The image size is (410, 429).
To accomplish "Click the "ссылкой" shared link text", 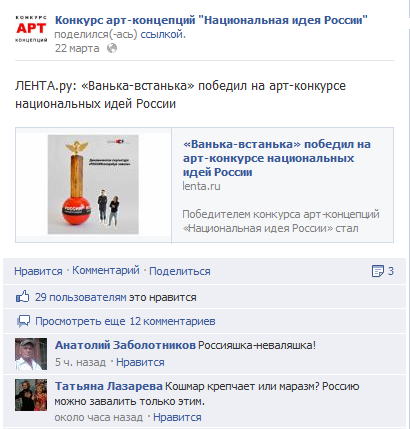I will point(162,34).
